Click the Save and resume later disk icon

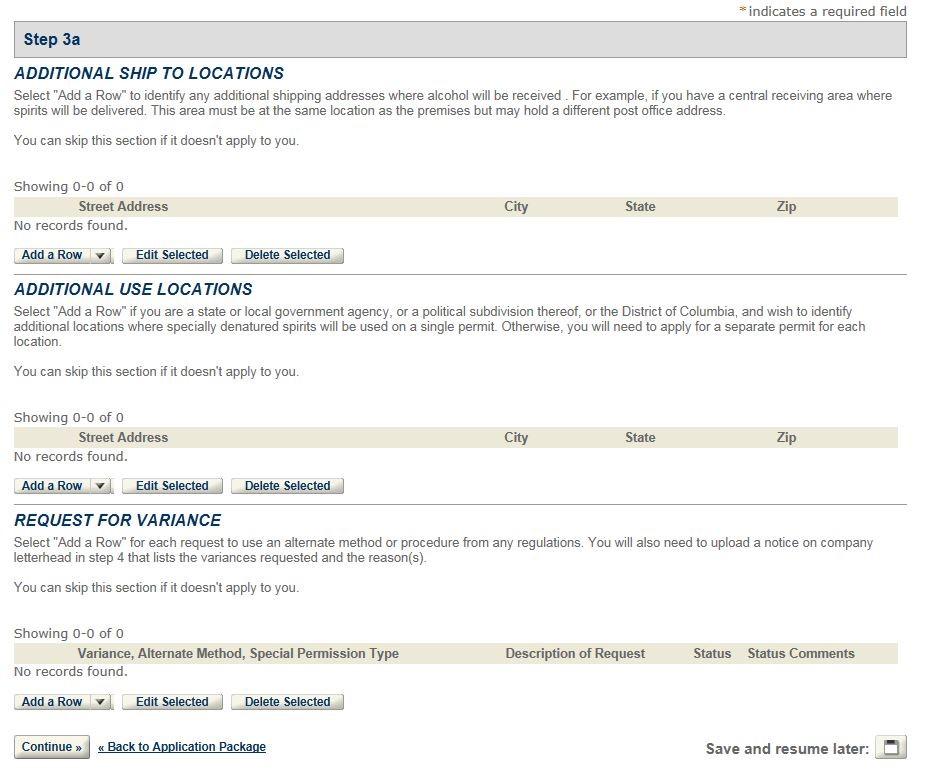[890, 747]
